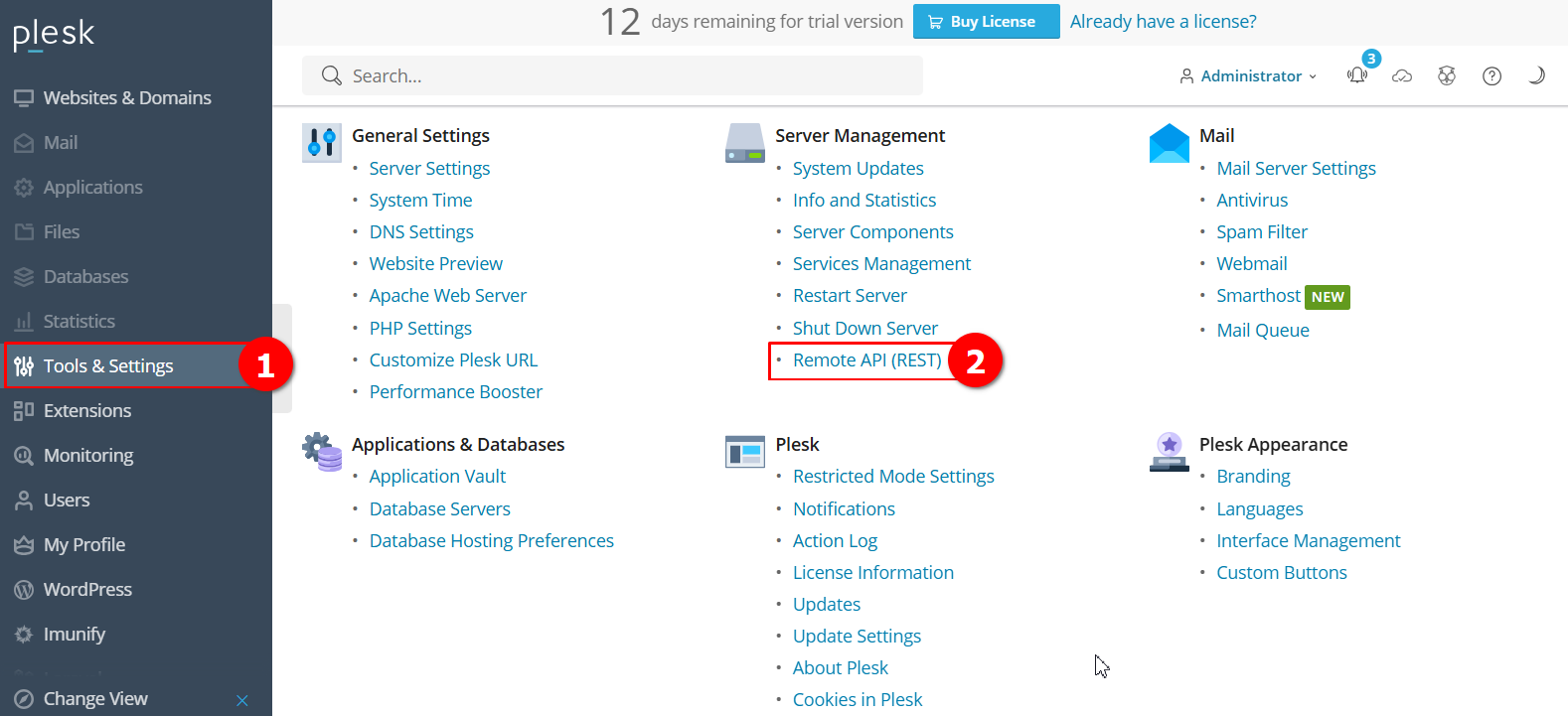Open Info and Statistics link
Image resolution: width=1568 pixels, height=716 pixels.
pos(864,200)
